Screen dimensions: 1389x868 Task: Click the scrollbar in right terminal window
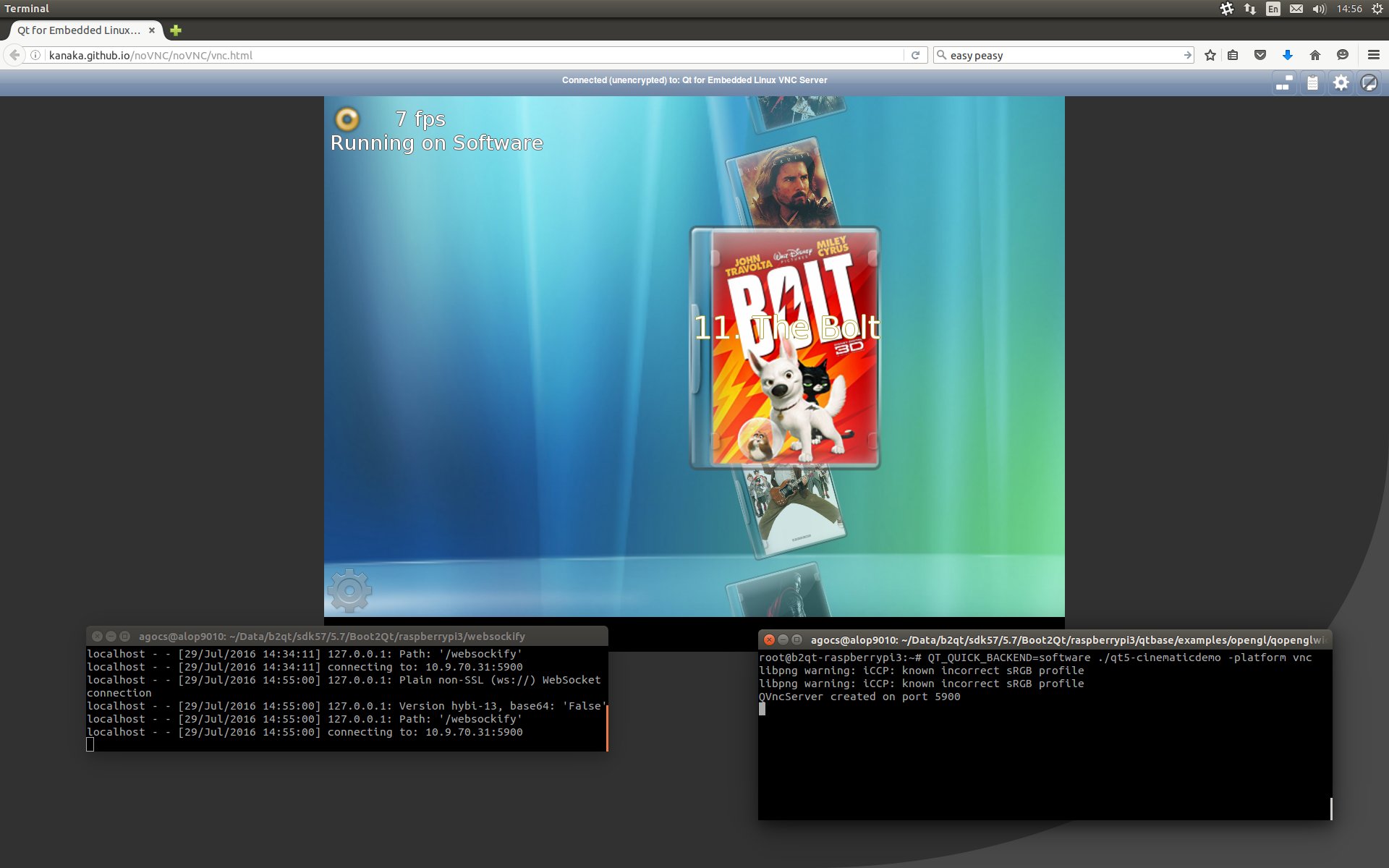click(x=1330, y=809)
